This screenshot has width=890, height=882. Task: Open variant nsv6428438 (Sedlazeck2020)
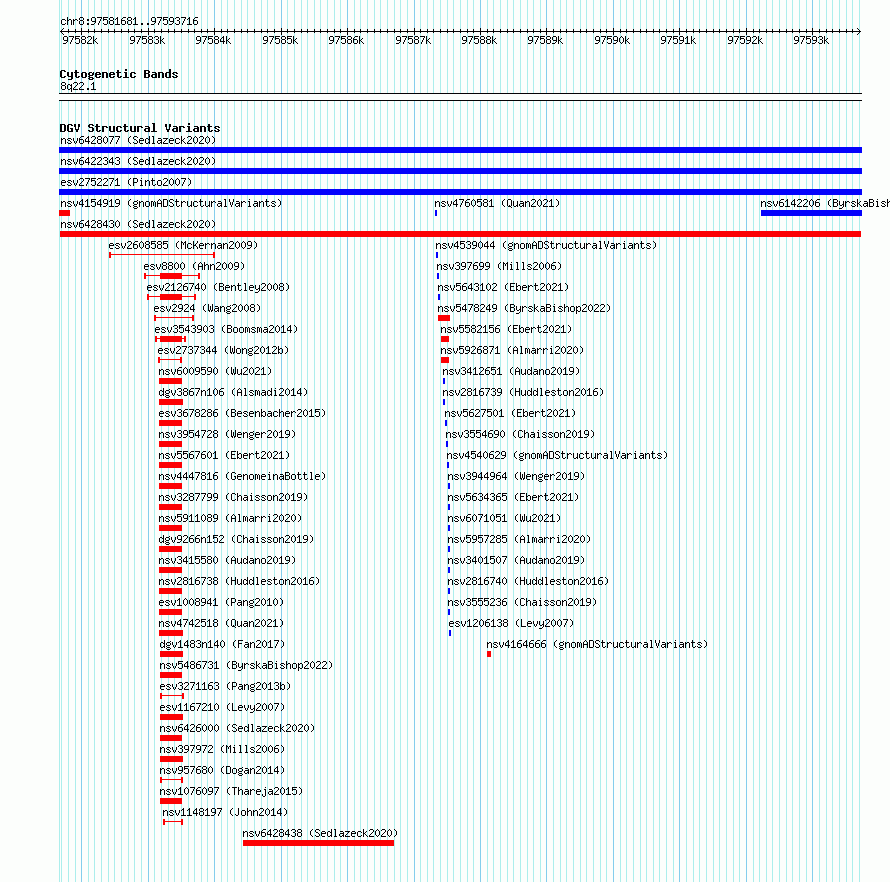[320, 833]
